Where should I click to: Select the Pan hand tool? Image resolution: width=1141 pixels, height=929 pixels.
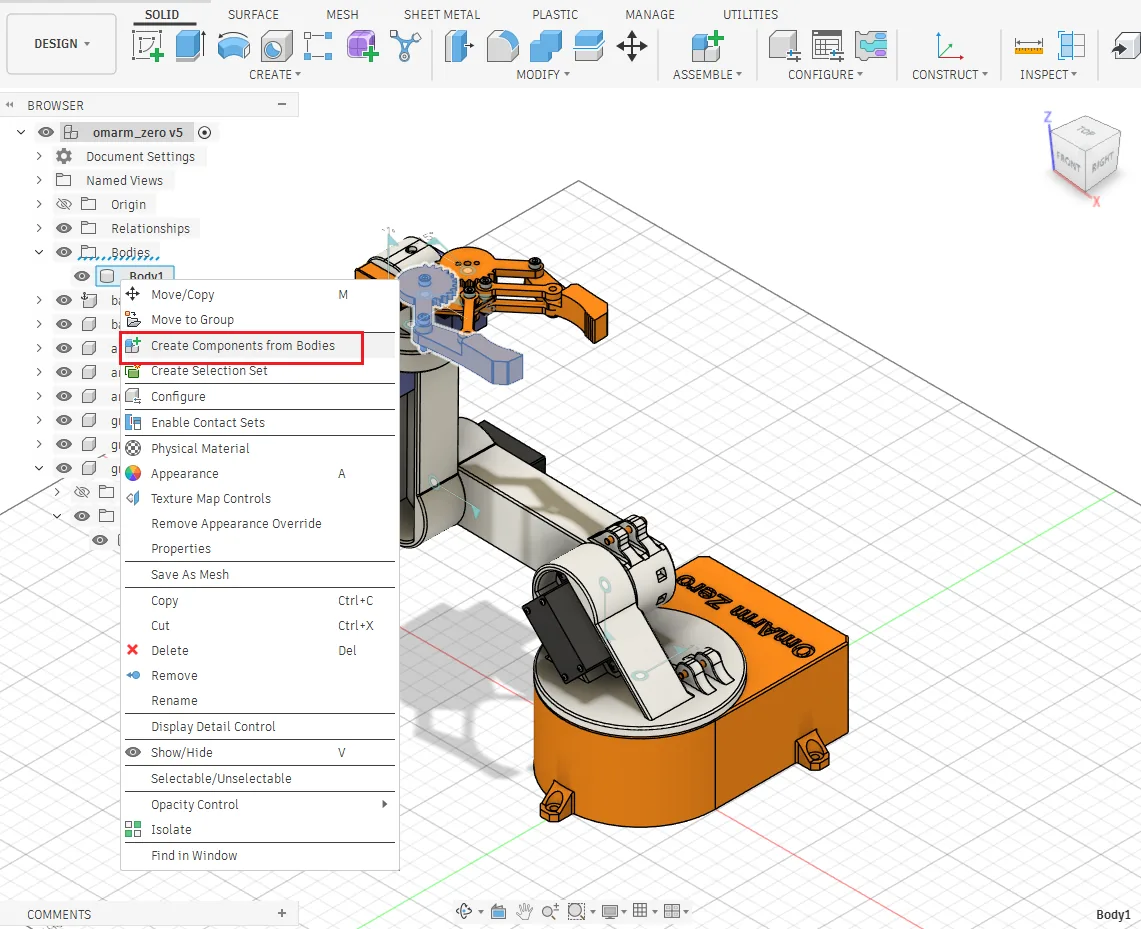[524, 911]
